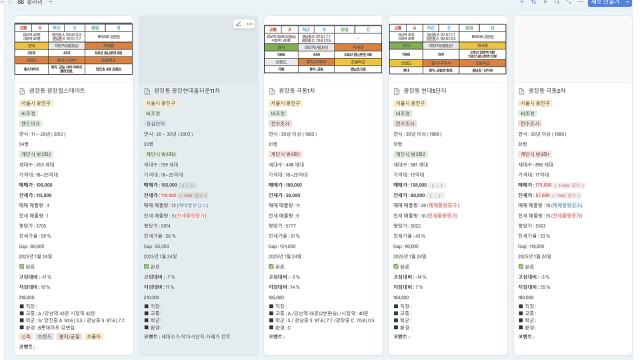The width and height of the screenshot is (640, 360).
Task: Click the 전수조사 tag on the 극동1차 card
Action: click(280, 124)
